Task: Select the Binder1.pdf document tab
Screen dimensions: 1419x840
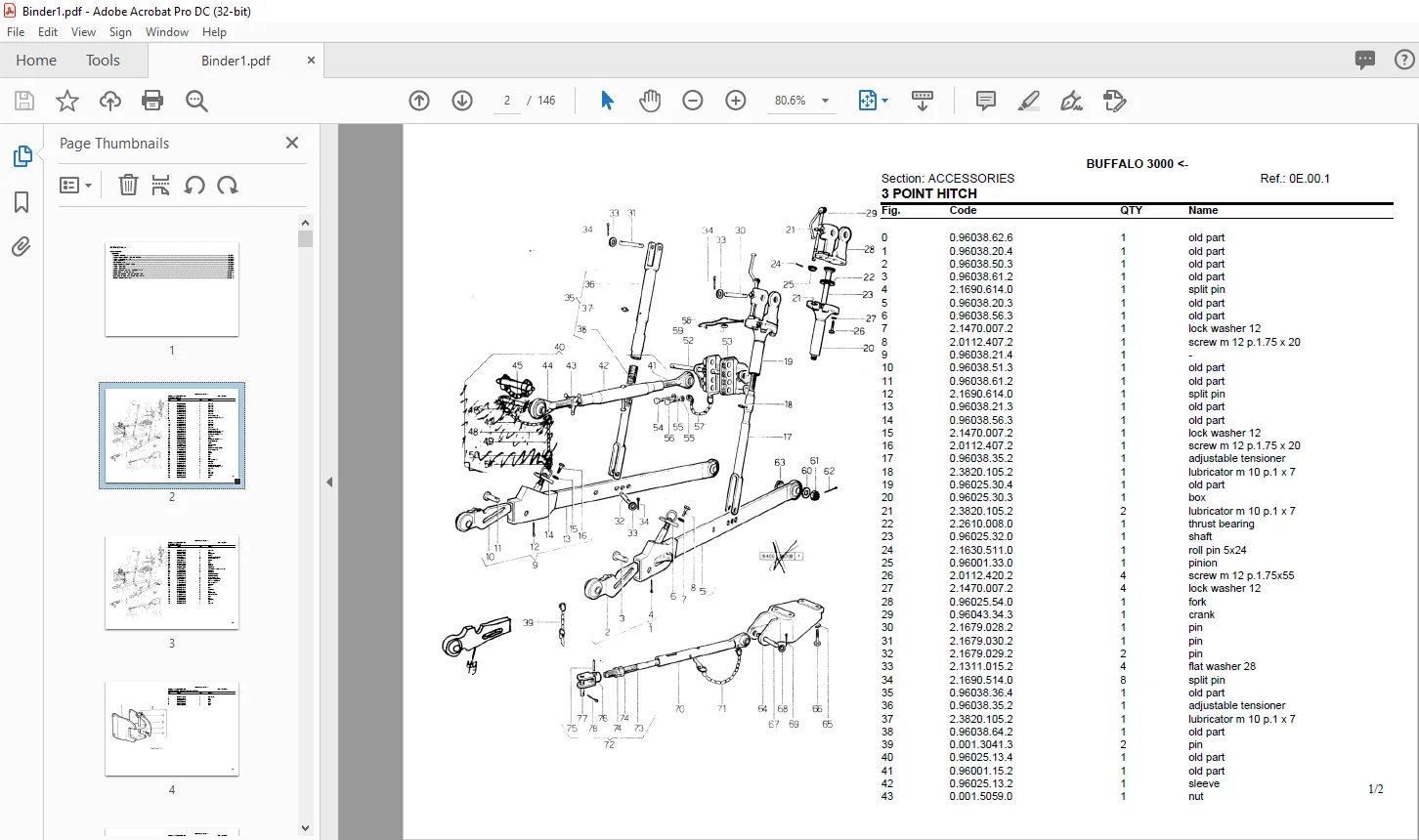Action: 236,61
